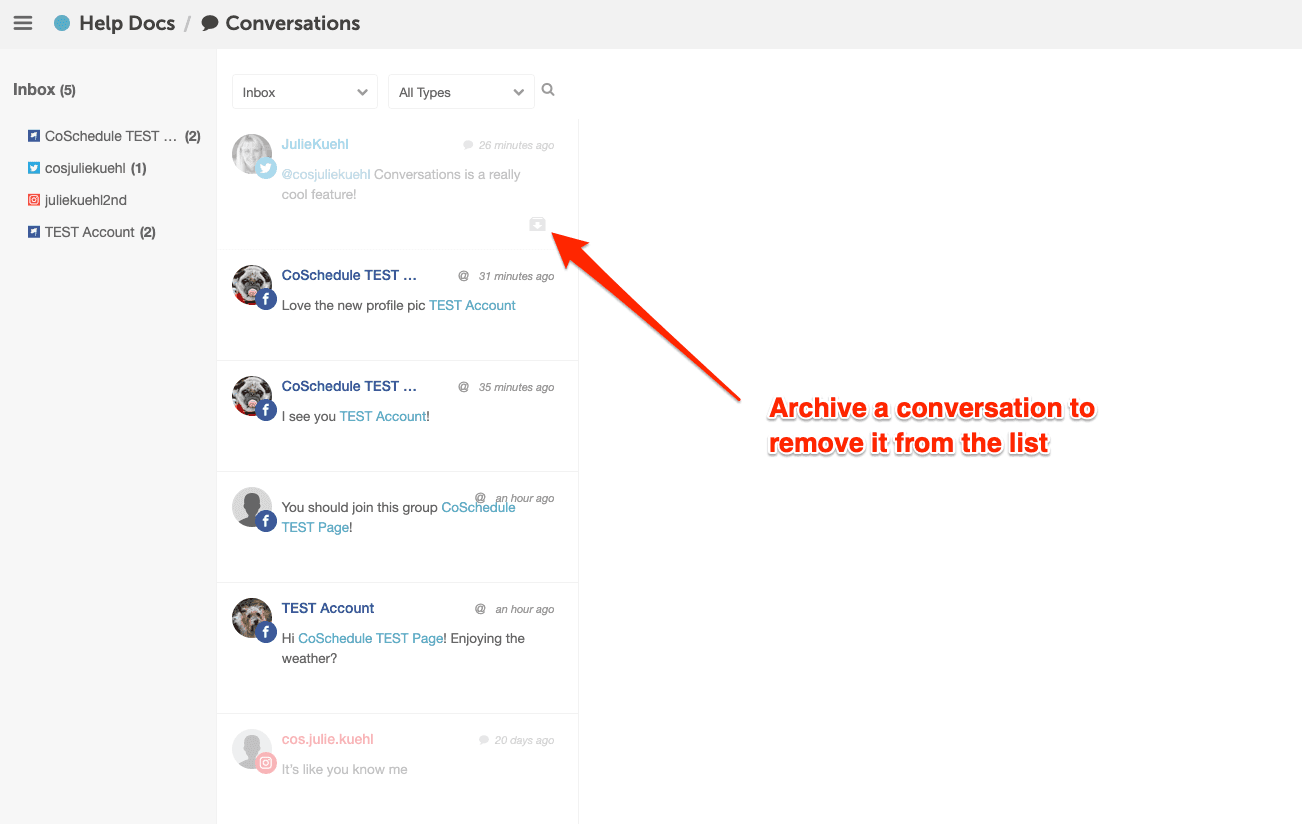
Task: Click pug avatar on 31 minutes ago conversation
Action: [x=252, y=284]
